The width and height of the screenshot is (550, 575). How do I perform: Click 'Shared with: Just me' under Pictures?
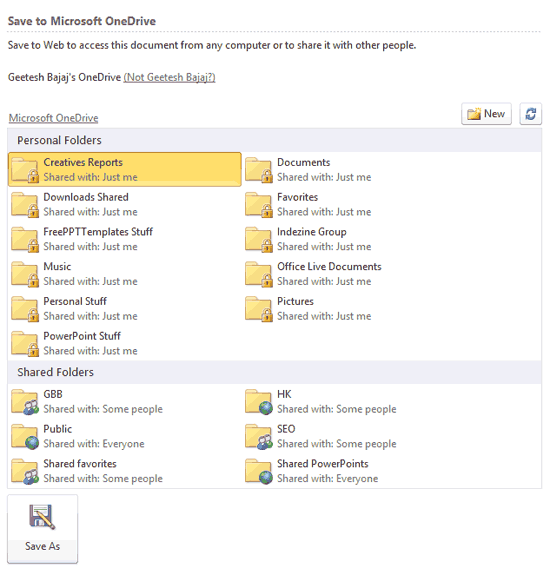pyautogui.click(x=324, y=316)
